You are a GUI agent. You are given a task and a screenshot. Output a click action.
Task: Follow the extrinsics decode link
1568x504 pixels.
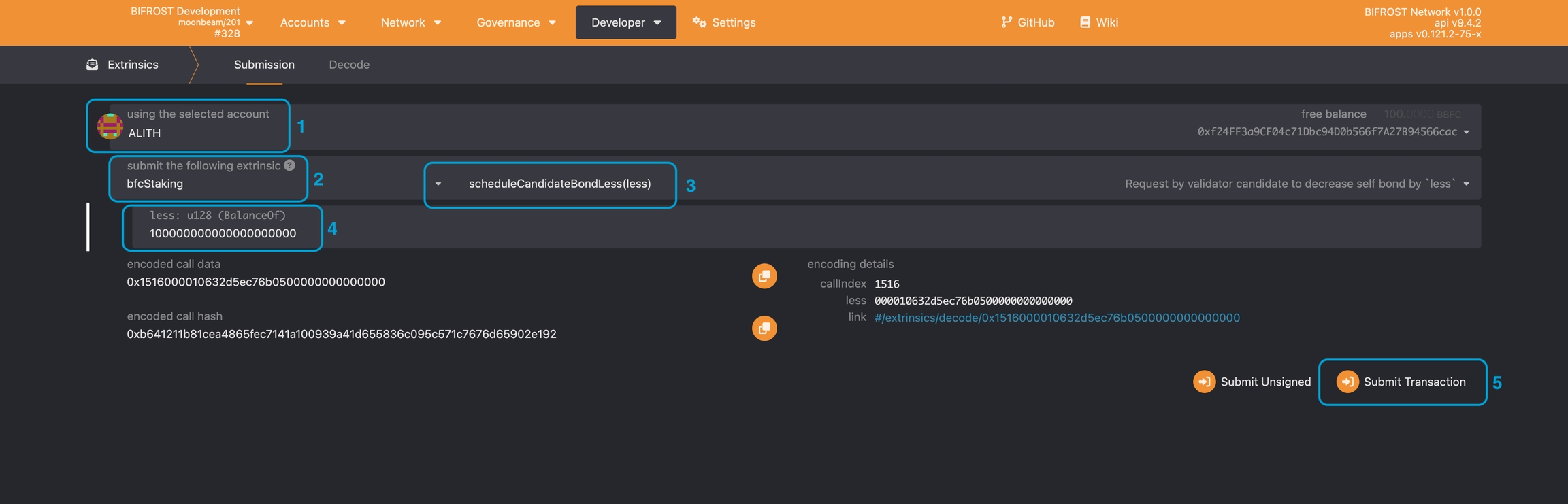click(1056, 318)
